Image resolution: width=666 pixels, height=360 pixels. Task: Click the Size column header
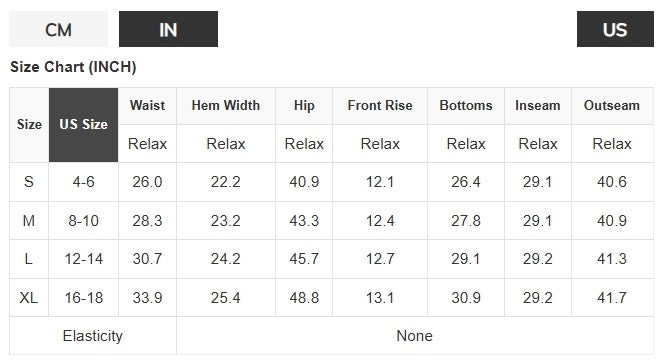[29, 125]
